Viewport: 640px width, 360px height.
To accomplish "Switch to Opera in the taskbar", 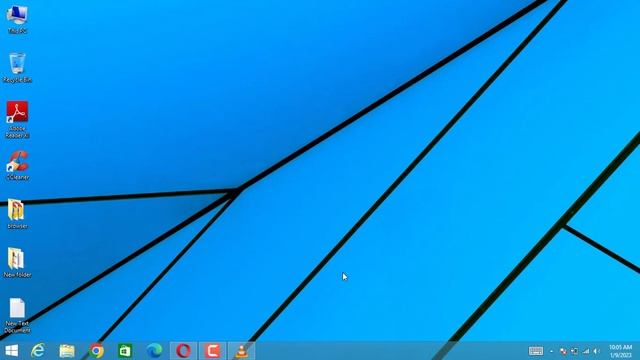I will click(x=183, y=351).
